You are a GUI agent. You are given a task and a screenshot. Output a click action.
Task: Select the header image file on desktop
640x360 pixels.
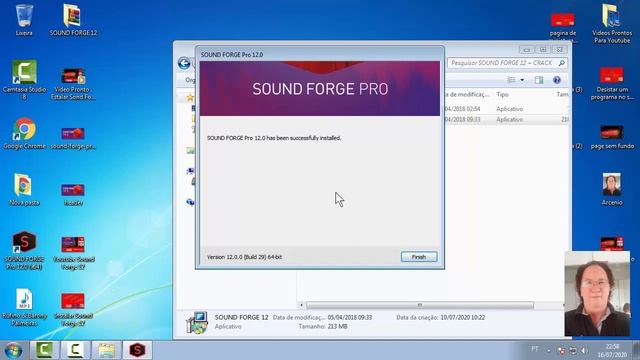coord(73,194)
